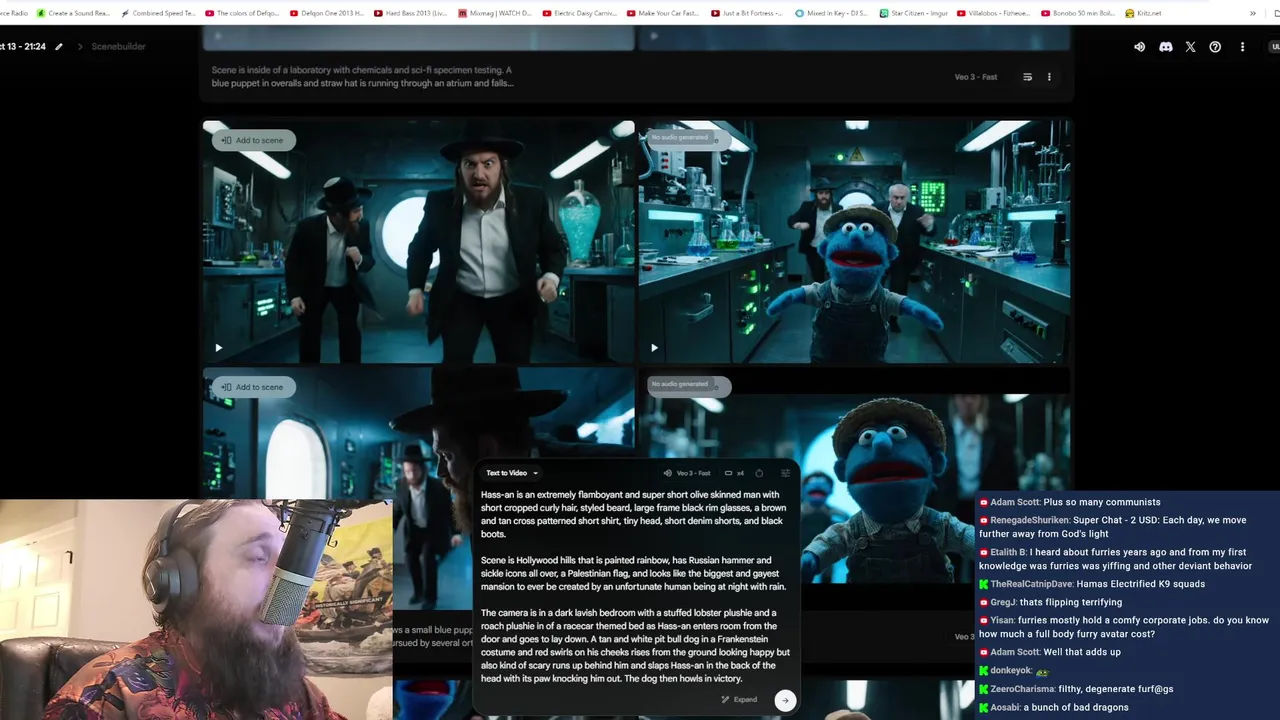1280x720 pixels.
Task: Click the reuse prompt icon beside Veo 3 - Fast
Action: click(x=1027, y=77)
